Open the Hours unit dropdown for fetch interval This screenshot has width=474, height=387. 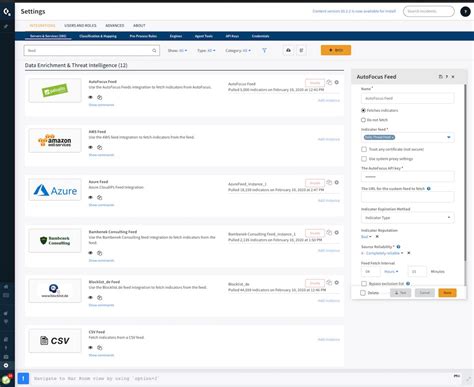coord(391,272)
